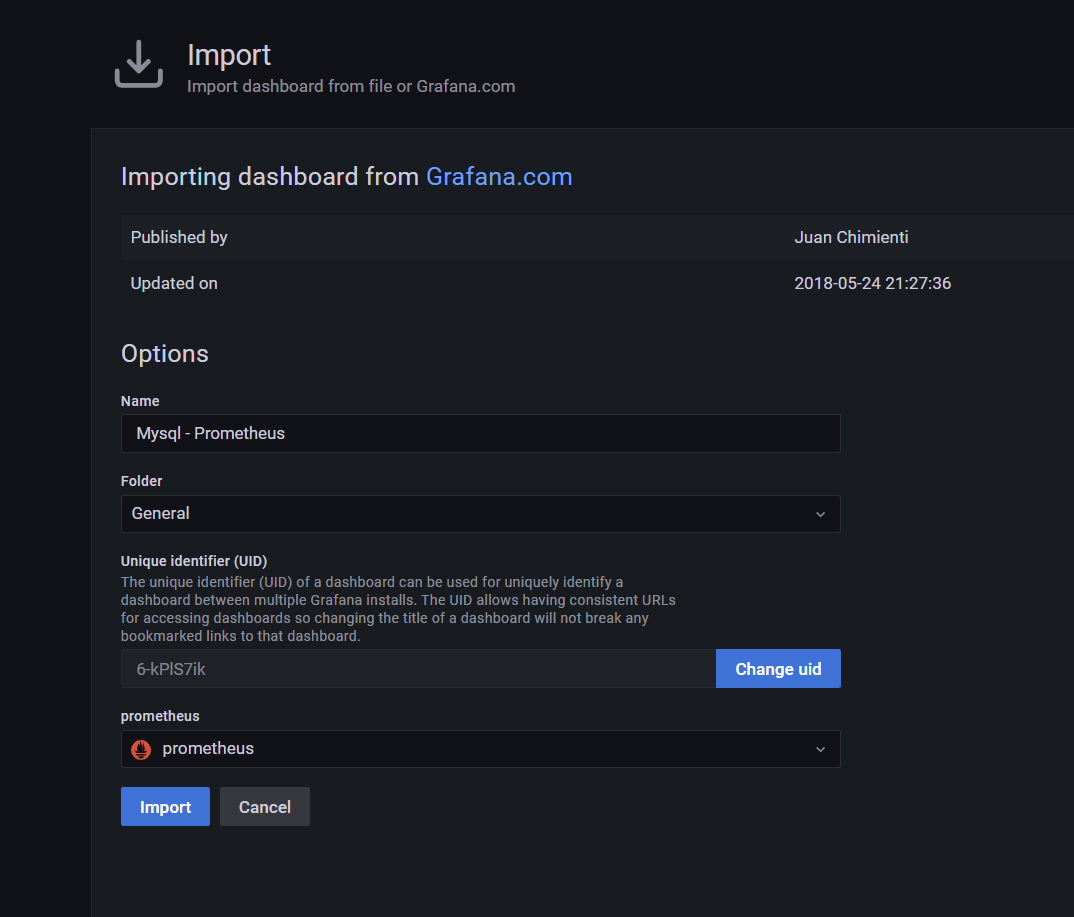This screenshot has height=917, width=1074.
Task: Select 'Import dashboard from file or Grafana.com' subtitle
Action: [x=351, y=86]
